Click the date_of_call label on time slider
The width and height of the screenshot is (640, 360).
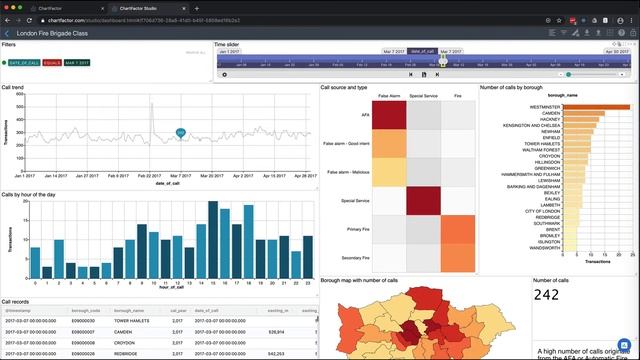pos(422,51)
